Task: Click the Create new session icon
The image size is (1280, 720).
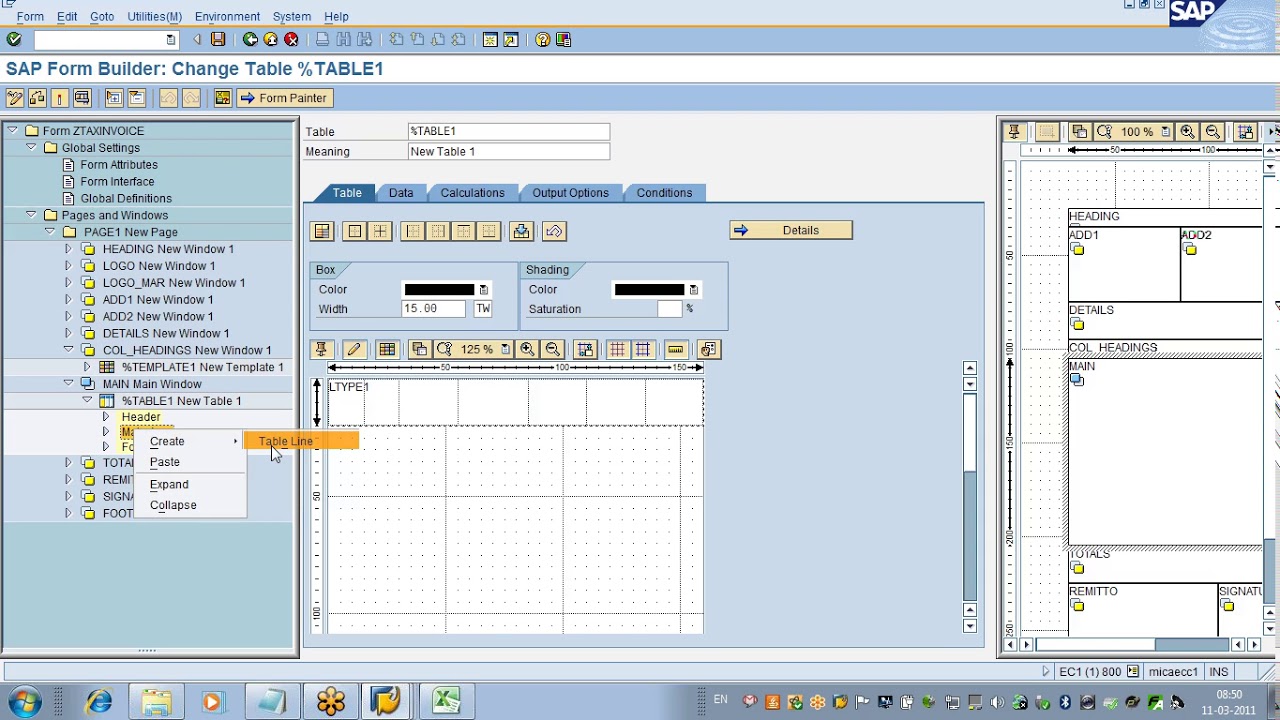Action: 490,39
